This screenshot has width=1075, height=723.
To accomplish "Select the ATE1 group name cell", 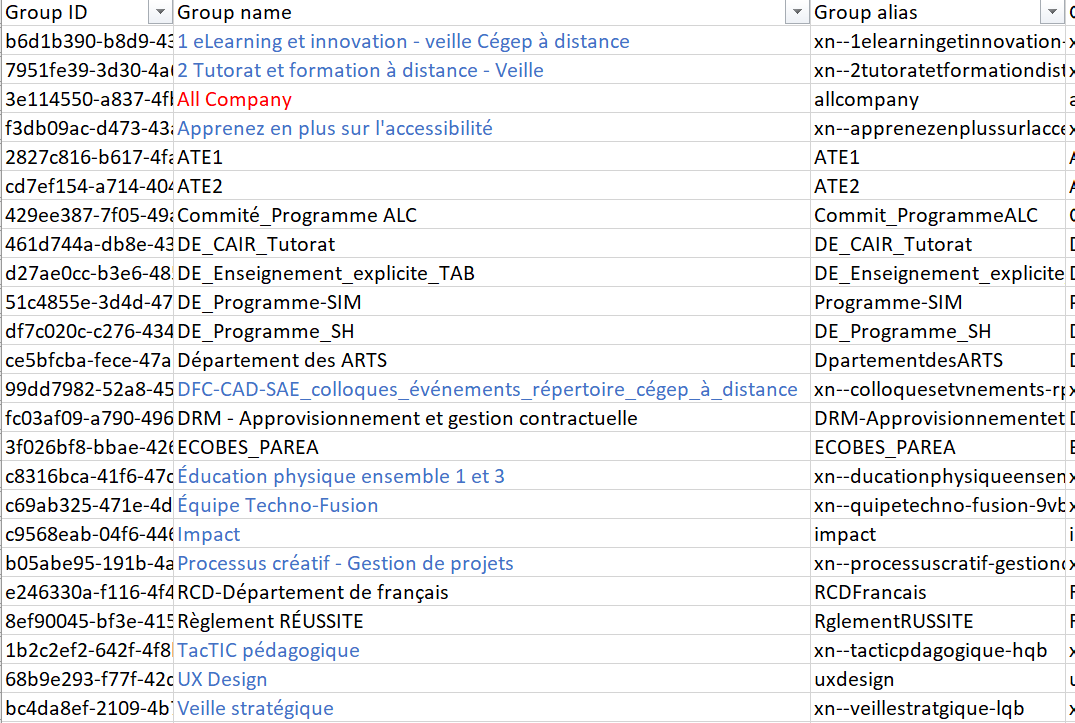I will (200, 157).
